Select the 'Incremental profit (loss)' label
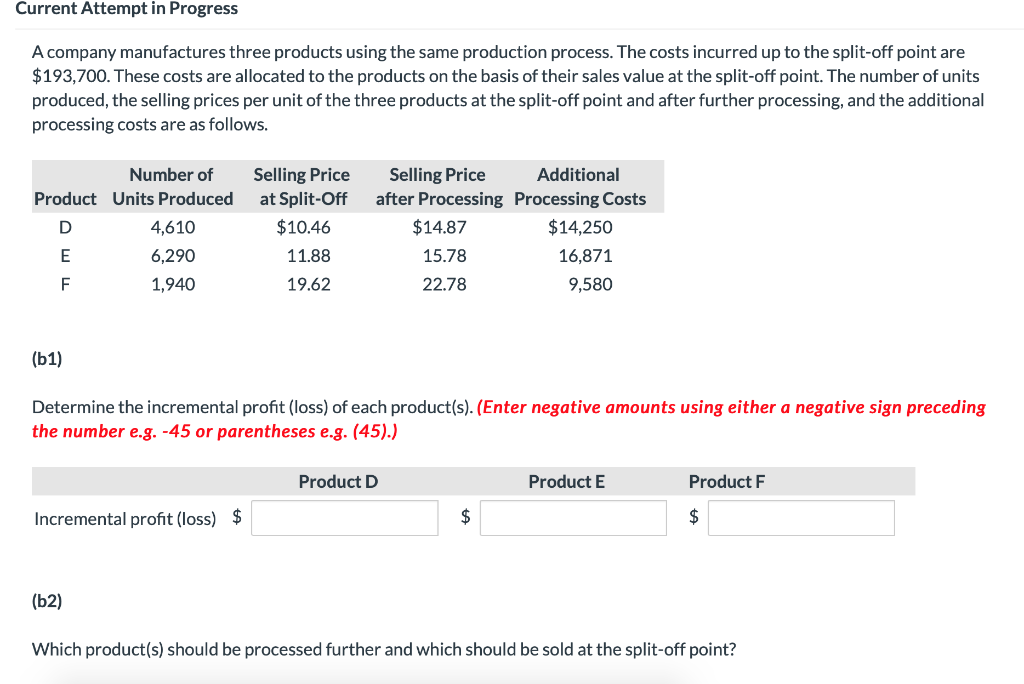Viewport: 1024px width, 684px height. (x=124, y=519)
